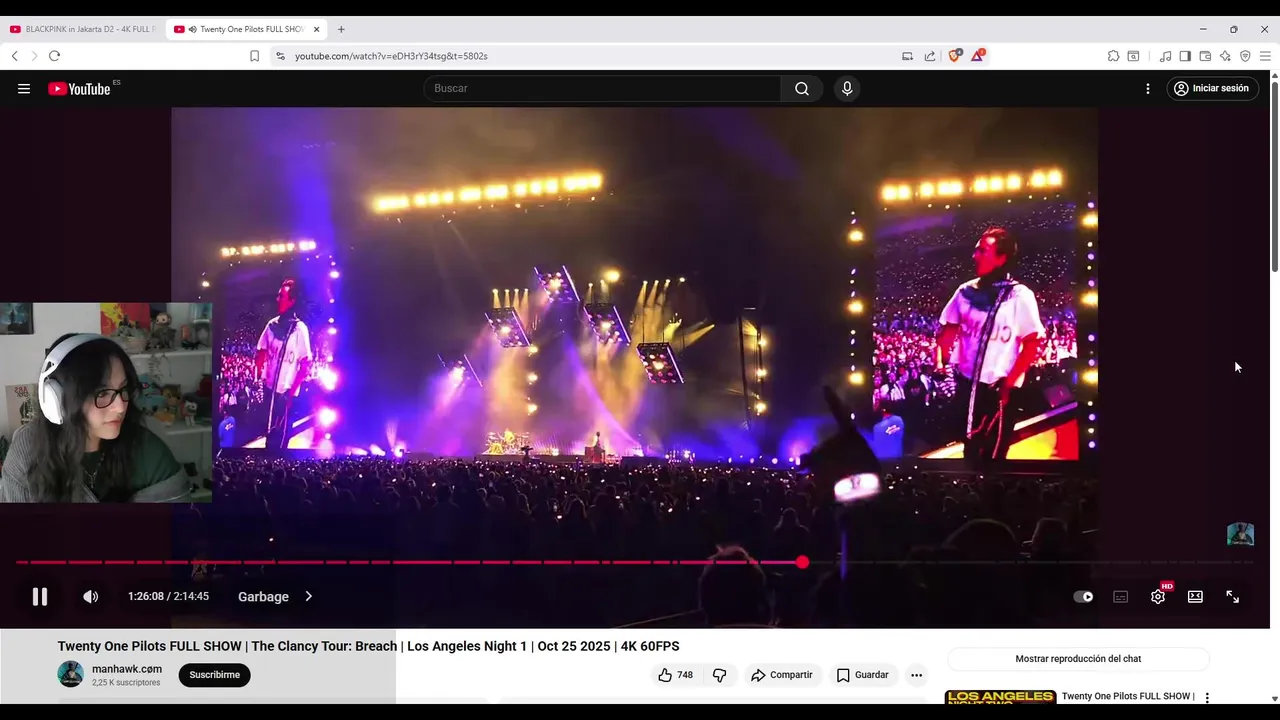Open the browser main hamburger menu
This screenshot has width=1280, height=720.
tap(1265, 56)
